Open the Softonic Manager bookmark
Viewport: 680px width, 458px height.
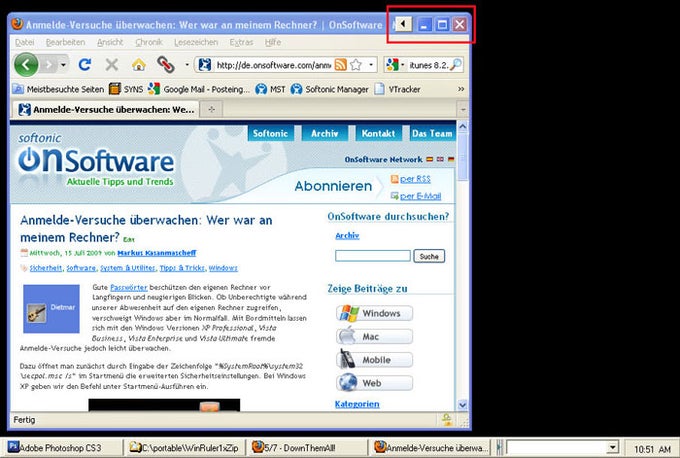329,89
